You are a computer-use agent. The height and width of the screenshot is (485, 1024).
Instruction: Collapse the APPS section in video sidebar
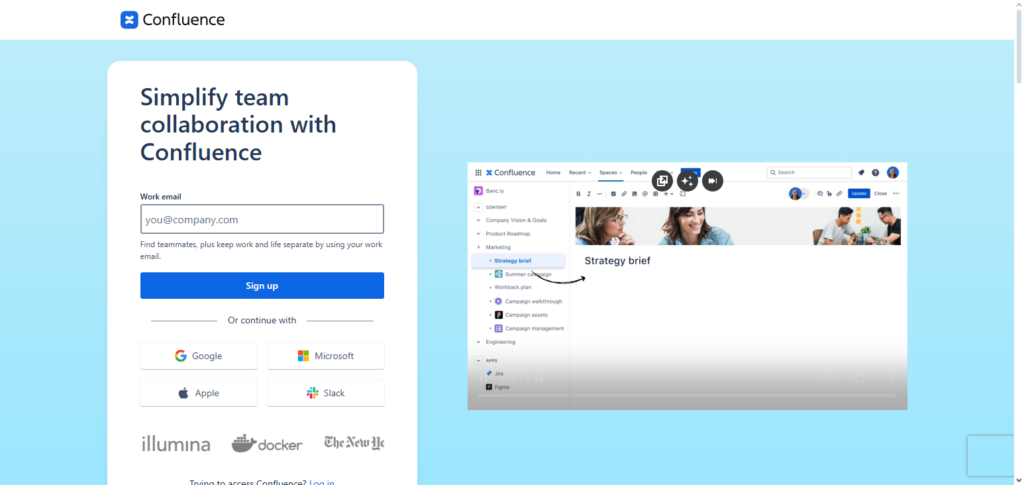[478, 360]
